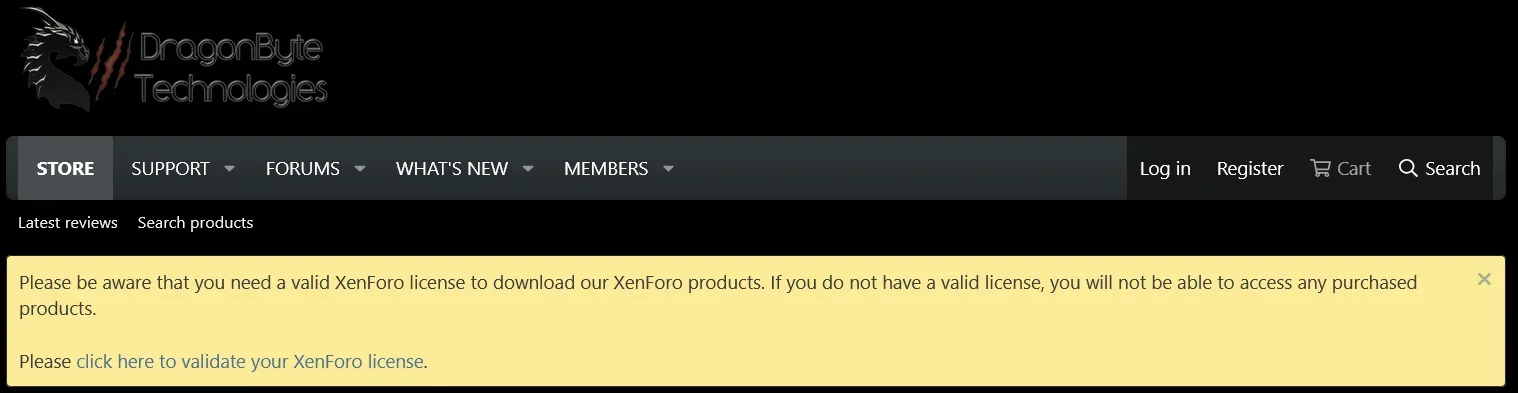Viewport: 1518px width, 393px height.
Task: Expand the FORUMS dropdown arrow
Action: click(x=360, y=169)
